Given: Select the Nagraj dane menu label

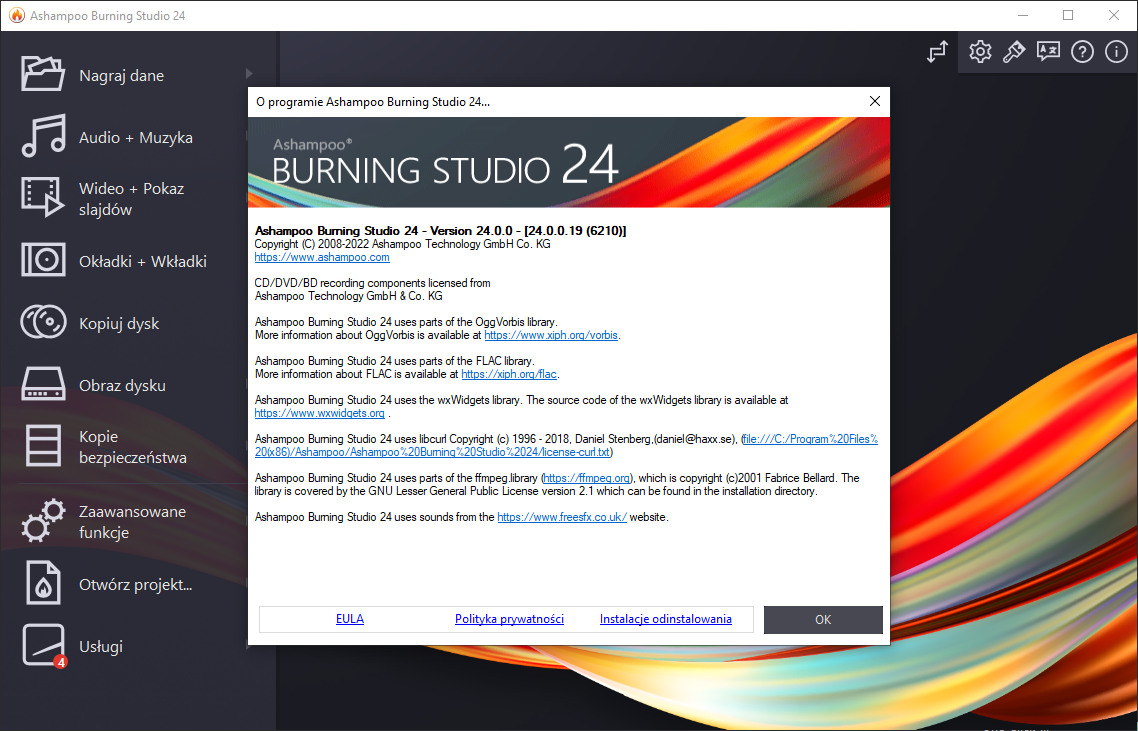Looking at the screenshot, I should point(121,75).
